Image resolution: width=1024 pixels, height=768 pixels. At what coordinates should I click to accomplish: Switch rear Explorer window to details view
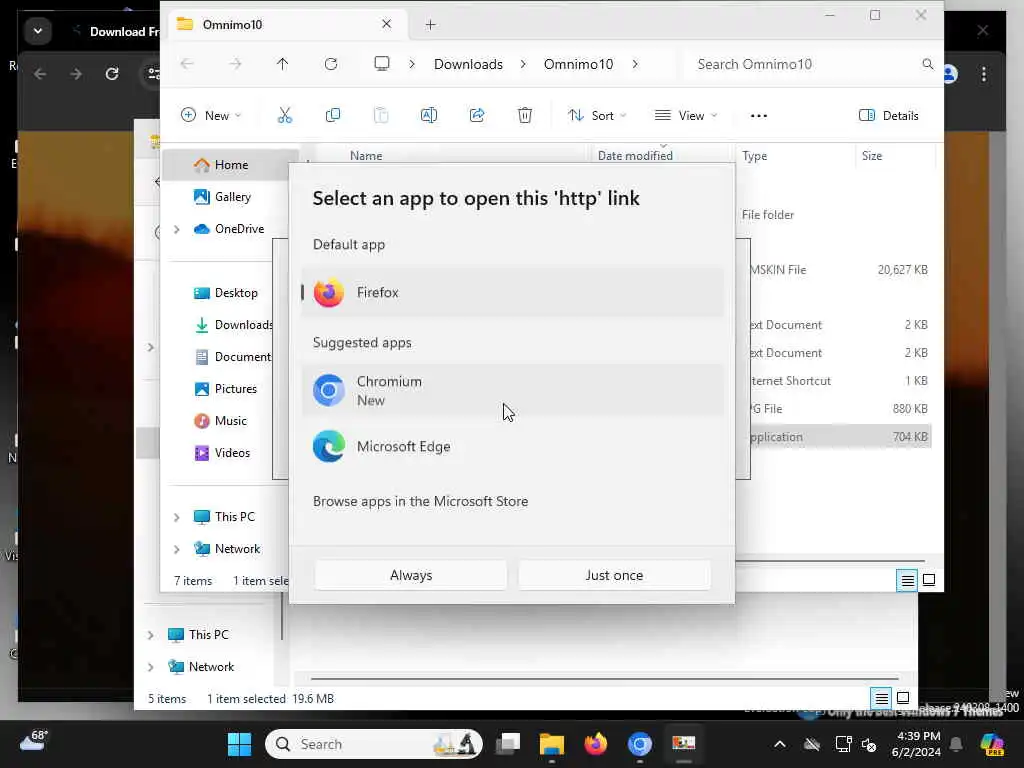coord(882,699)
